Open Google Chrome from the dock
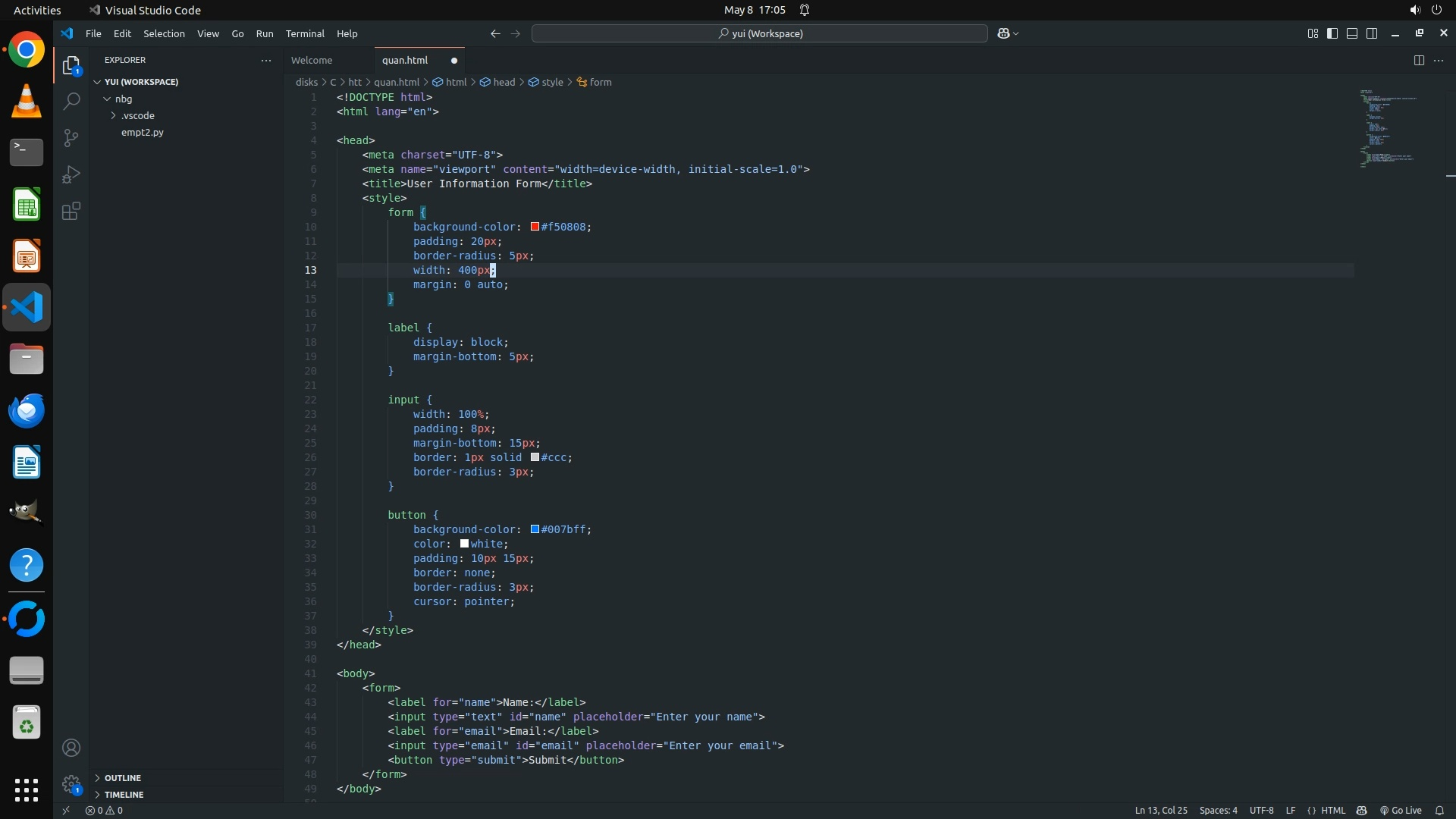 click(x=27, y=50)
